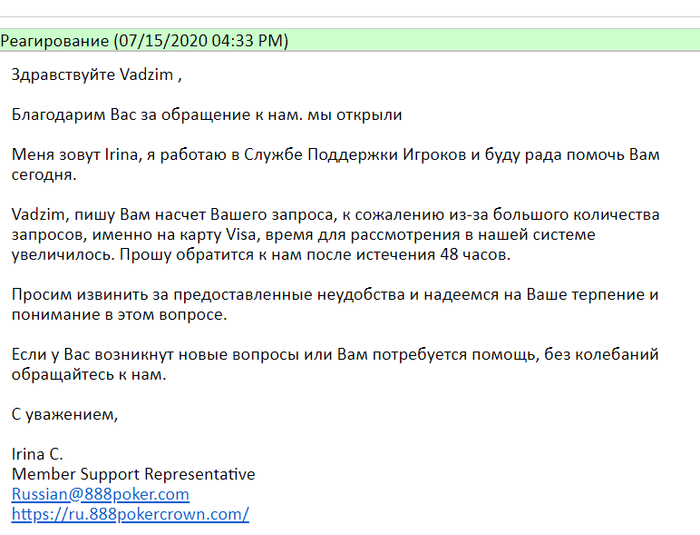Click the word сегодня

43,174
